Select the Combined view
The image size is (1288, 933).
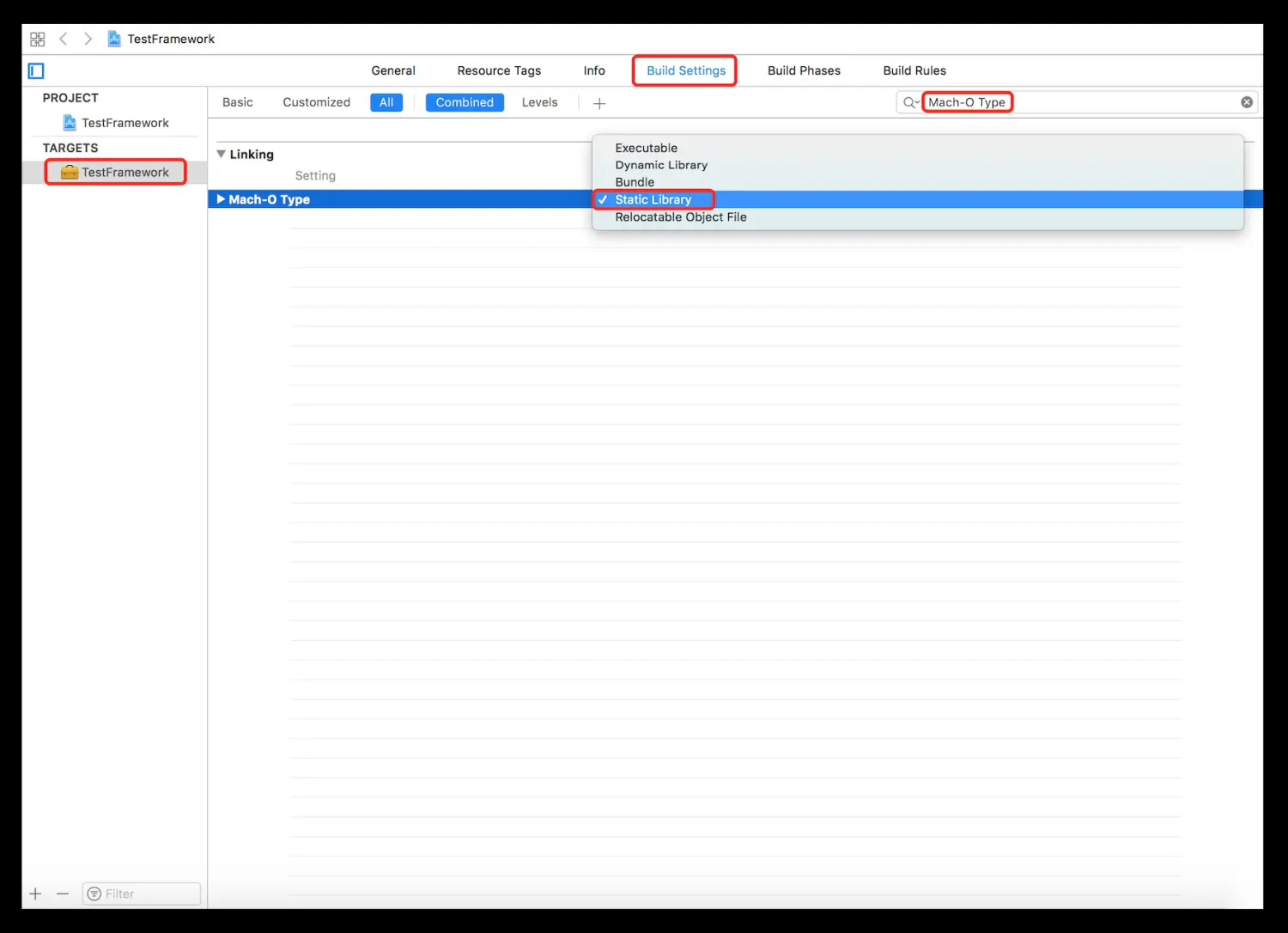(465, 102)
